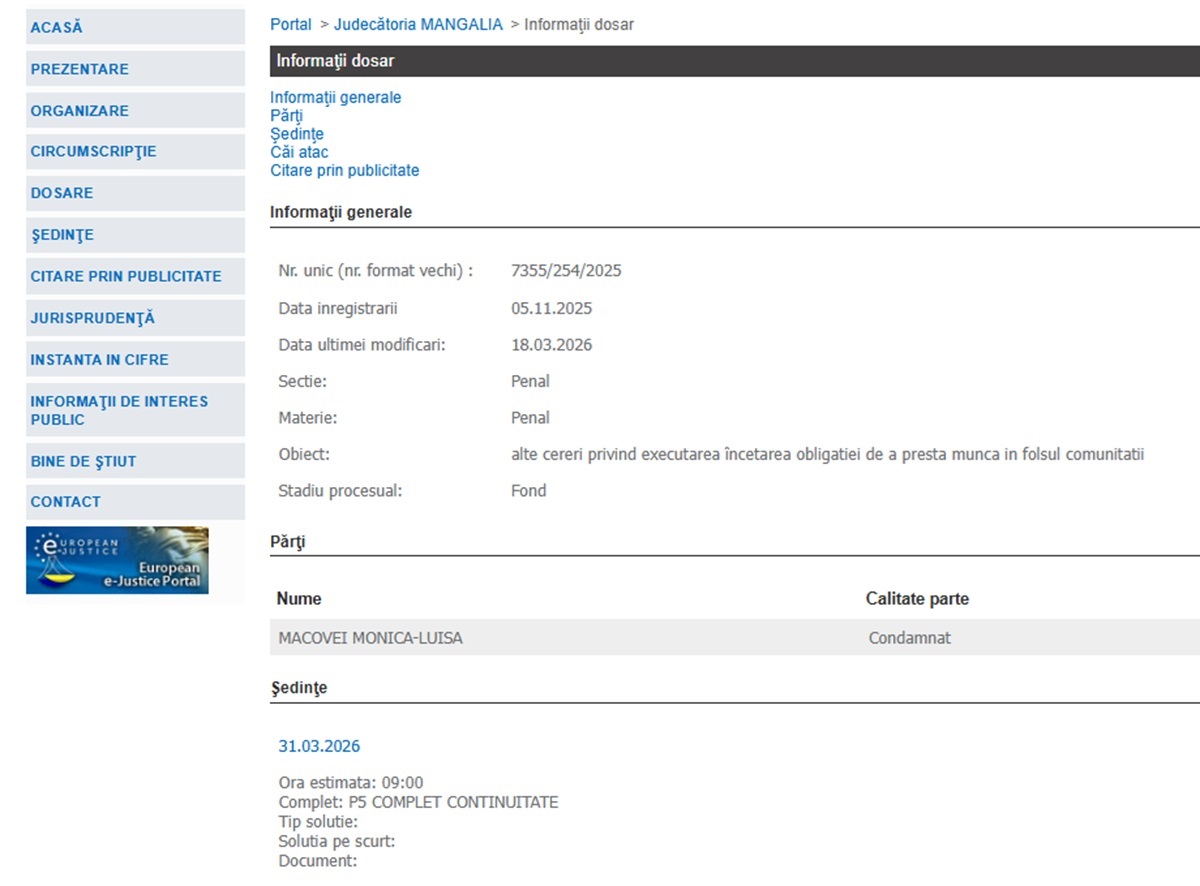Select CIRCUMSCRIPŢIE in the sidebar
The image size is (1200, 886).
pyautogui.click(x=93, y=152)
